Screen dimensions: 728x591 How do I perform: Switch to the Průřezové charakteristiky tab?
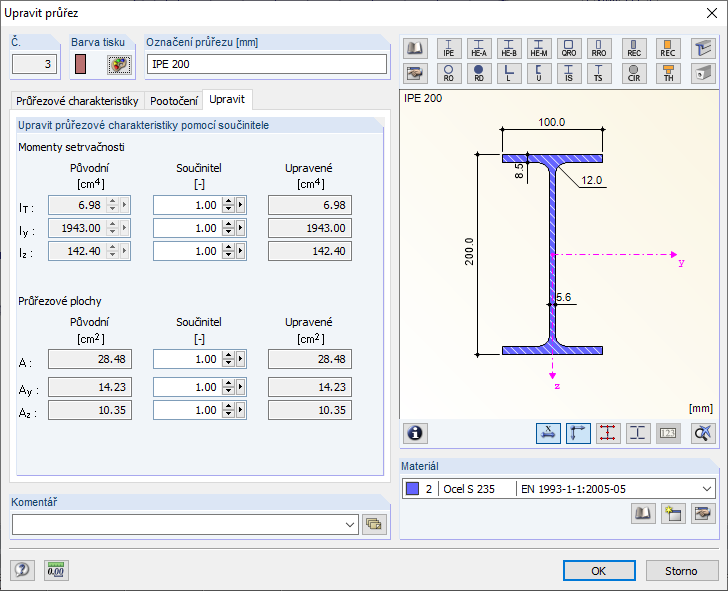(77, 101)
